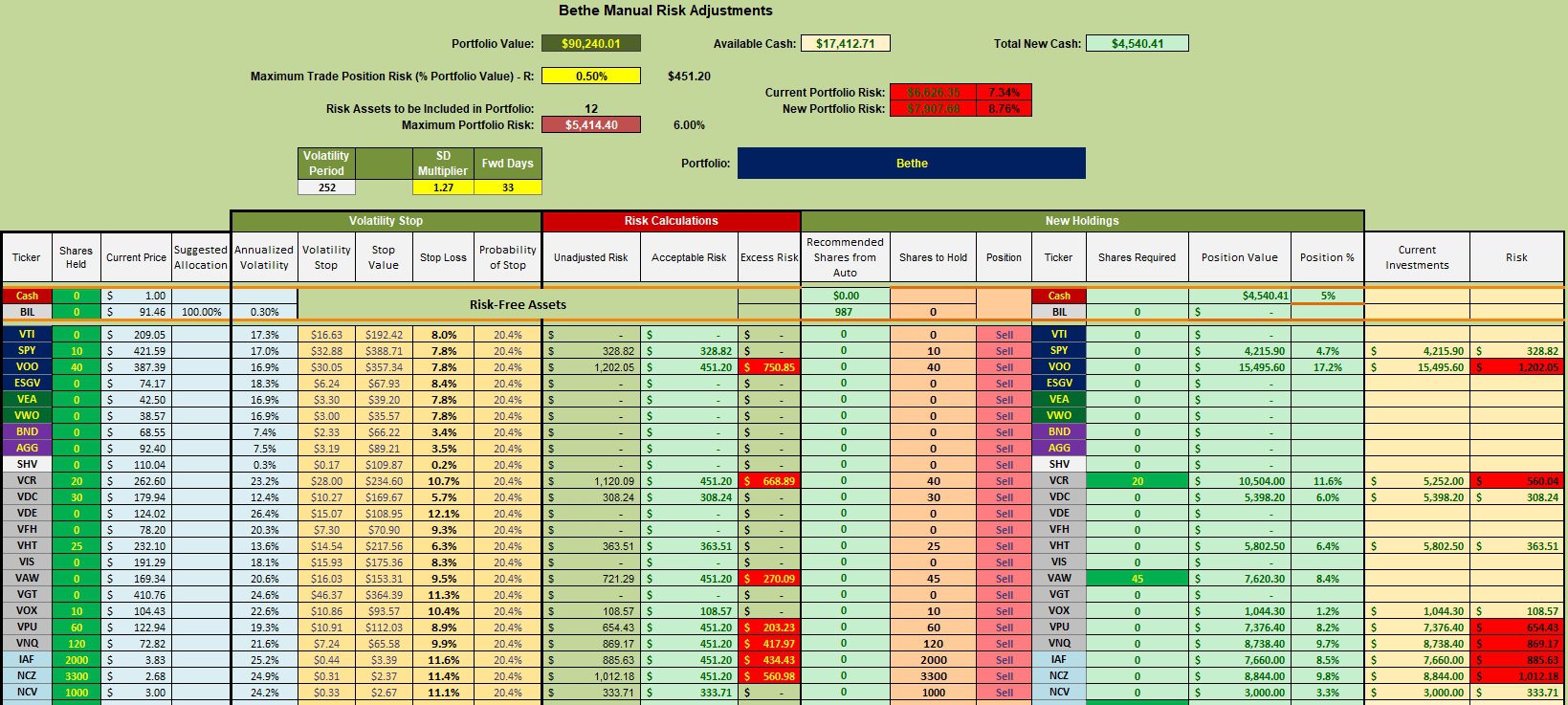Click IAF shares to hold 2000

[x=933, y=660]
